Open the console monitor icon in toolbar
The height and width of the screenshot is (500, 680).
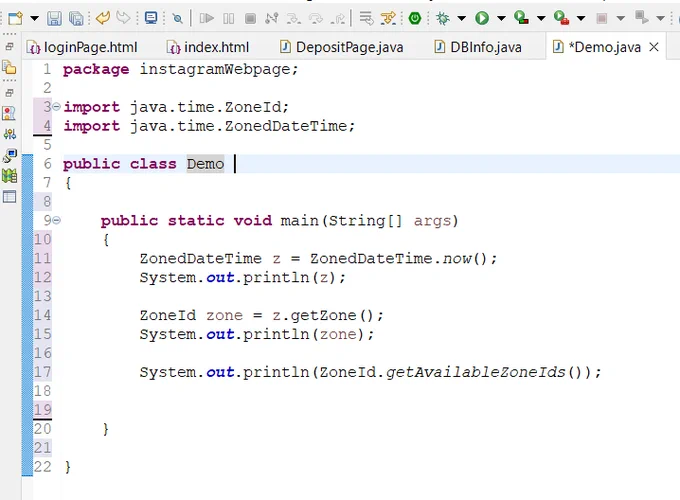pos(151,18)
